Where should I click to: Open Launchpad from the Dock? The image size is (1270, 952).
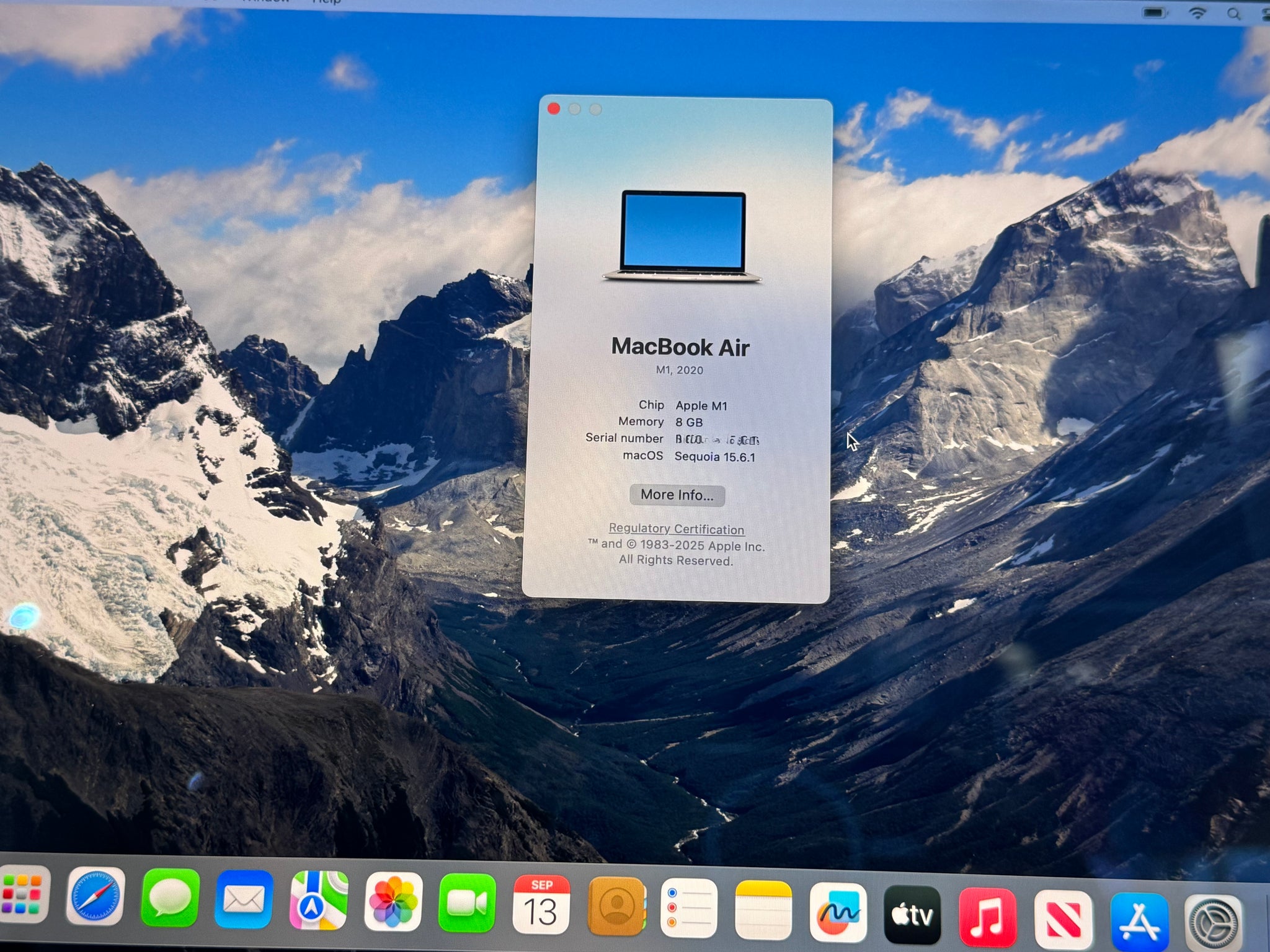(22, 895)
